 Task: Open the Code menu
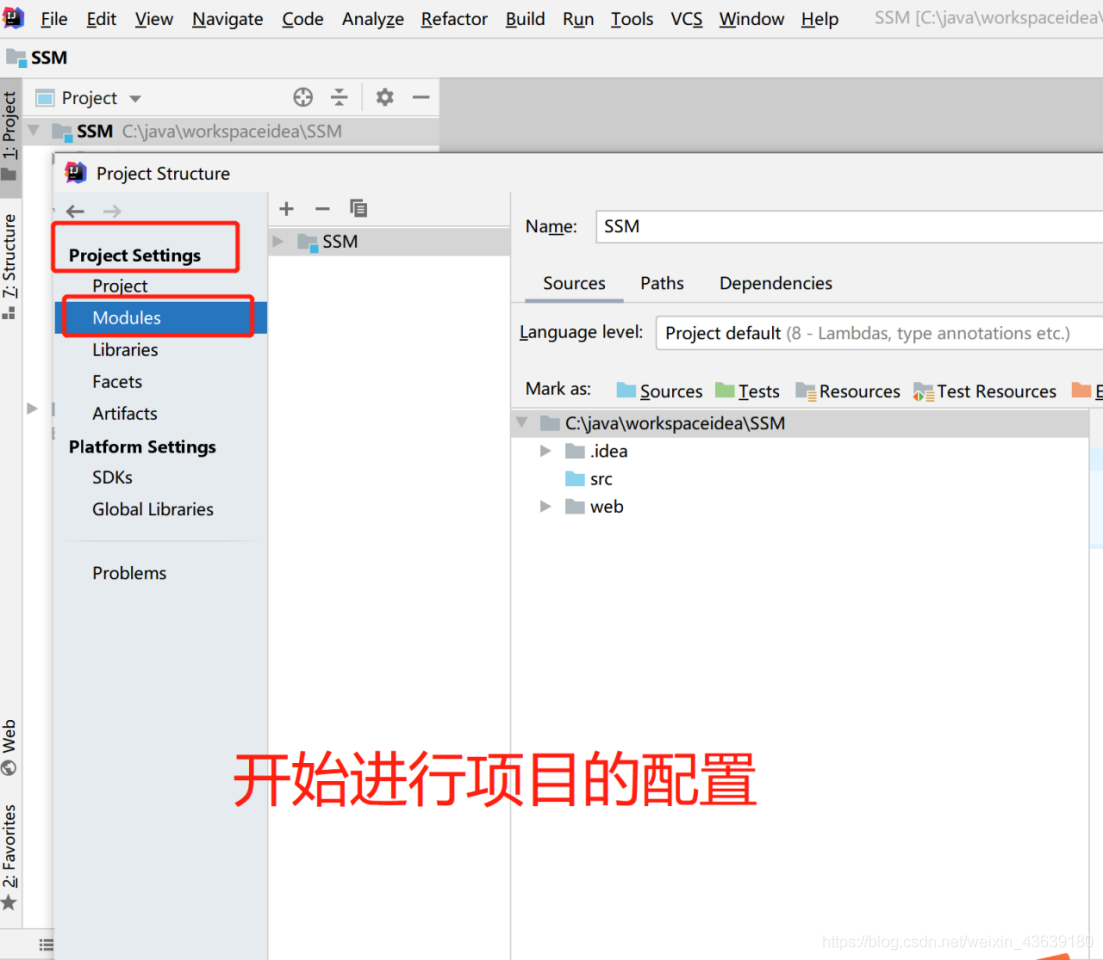302,18
